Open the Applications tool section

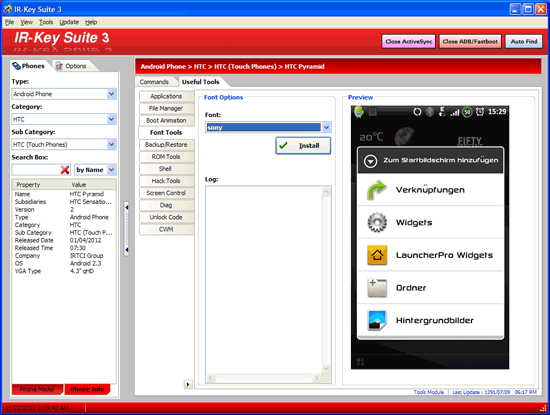coord(166,96)
